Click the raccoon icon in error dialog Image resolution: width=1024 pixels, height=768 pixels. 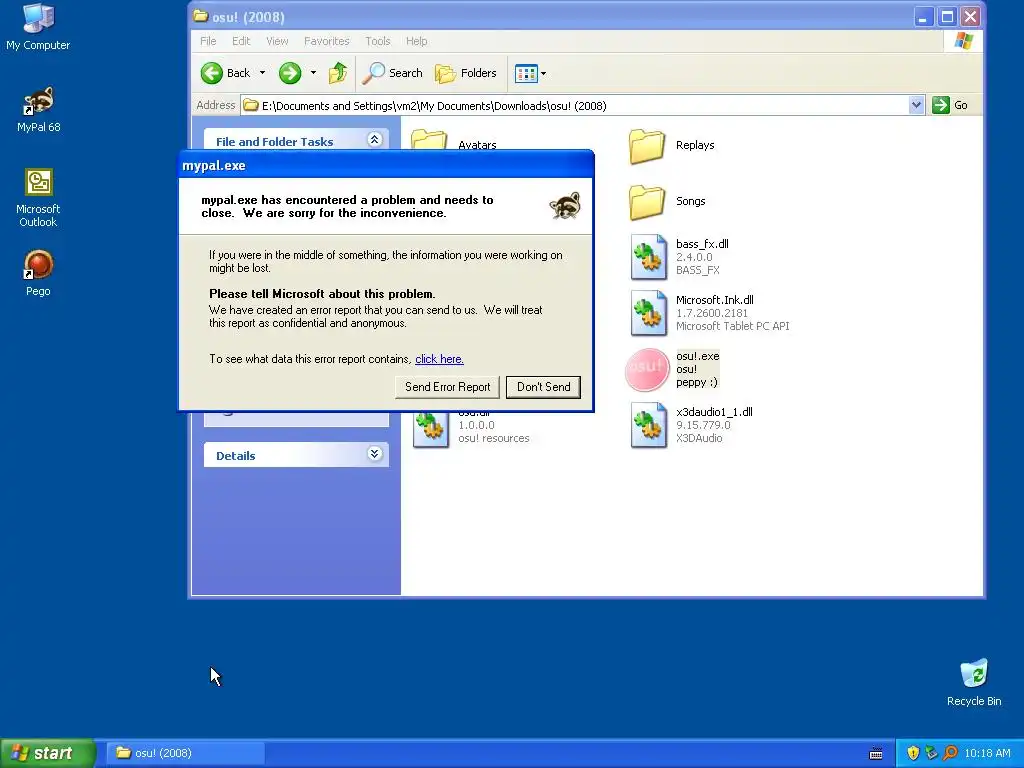pos(565,205)
